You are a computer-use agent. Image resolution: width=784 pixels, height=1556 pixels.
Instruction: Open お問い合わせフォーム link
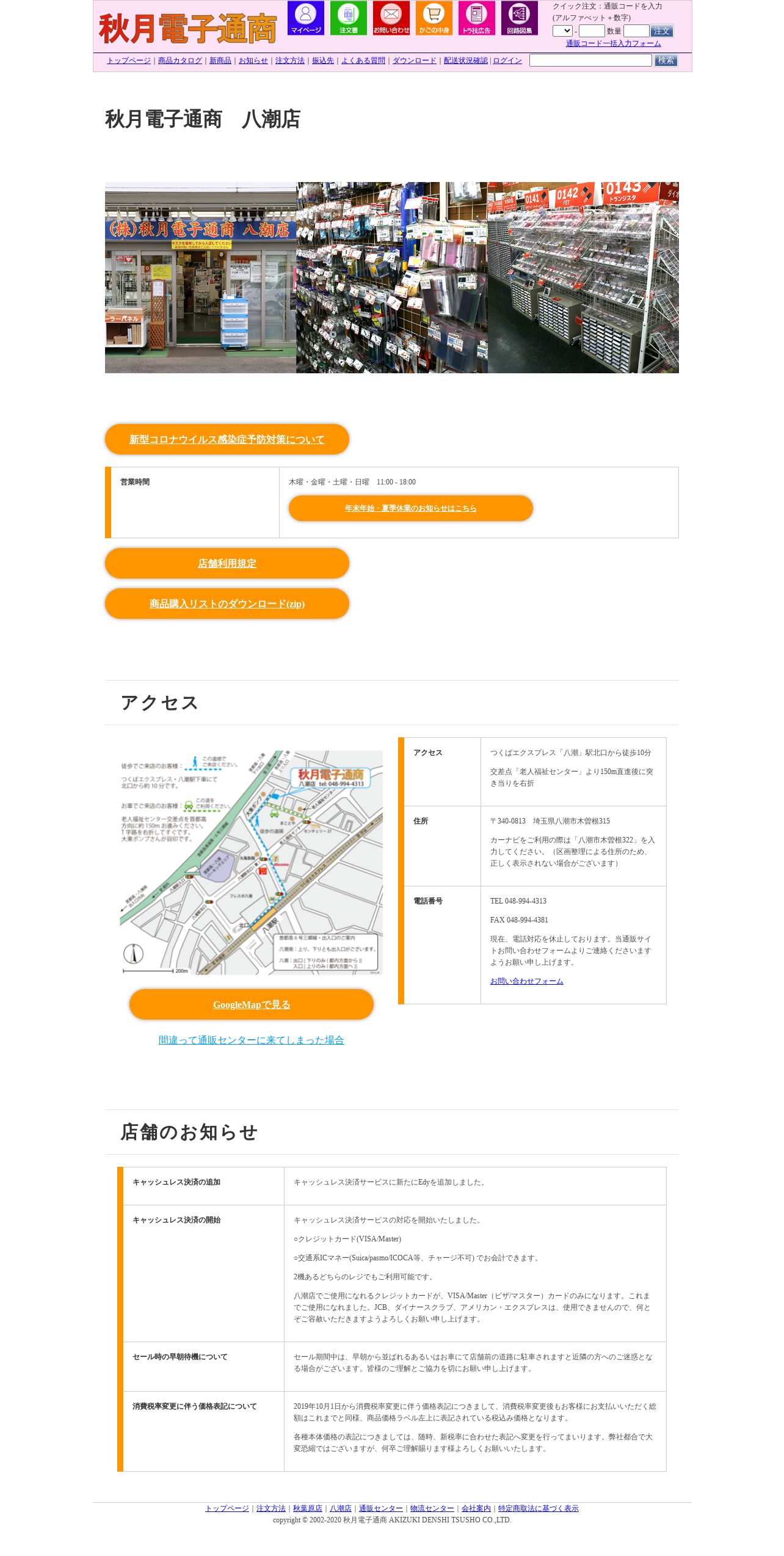[527, 981]
